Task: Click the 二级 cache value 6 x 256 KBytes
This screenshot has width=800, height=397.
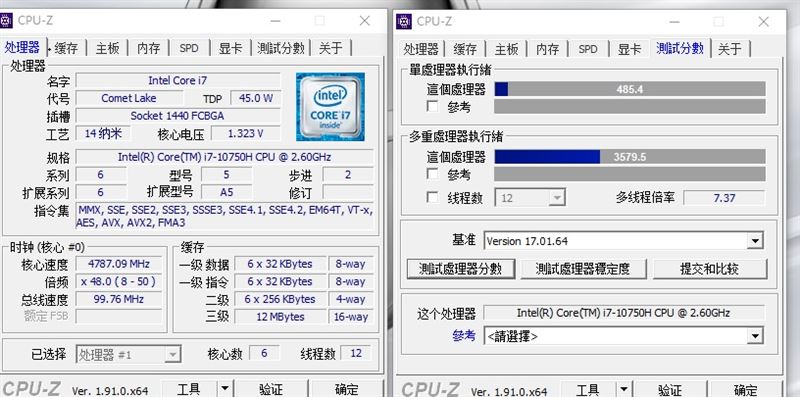Action: click(x=280, y=299)
